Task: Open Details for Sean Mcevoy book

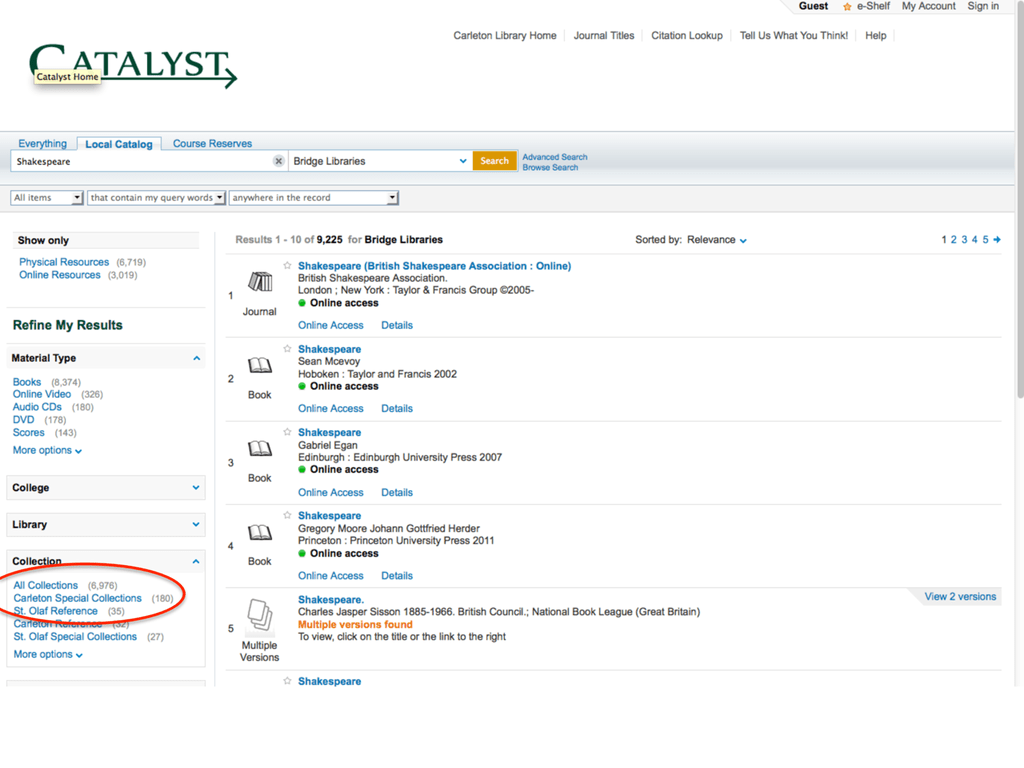Action: 397,409
